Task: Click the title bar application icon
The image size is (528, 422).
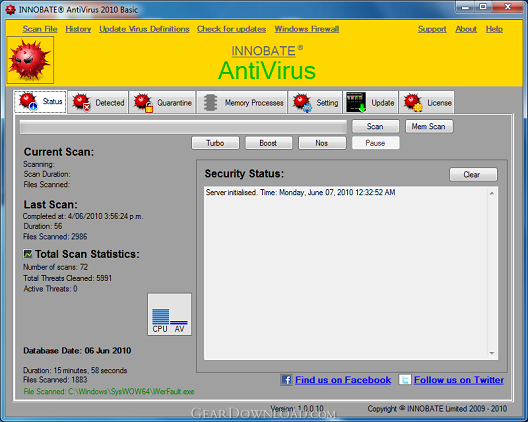Action: click(x=10, y=10)
